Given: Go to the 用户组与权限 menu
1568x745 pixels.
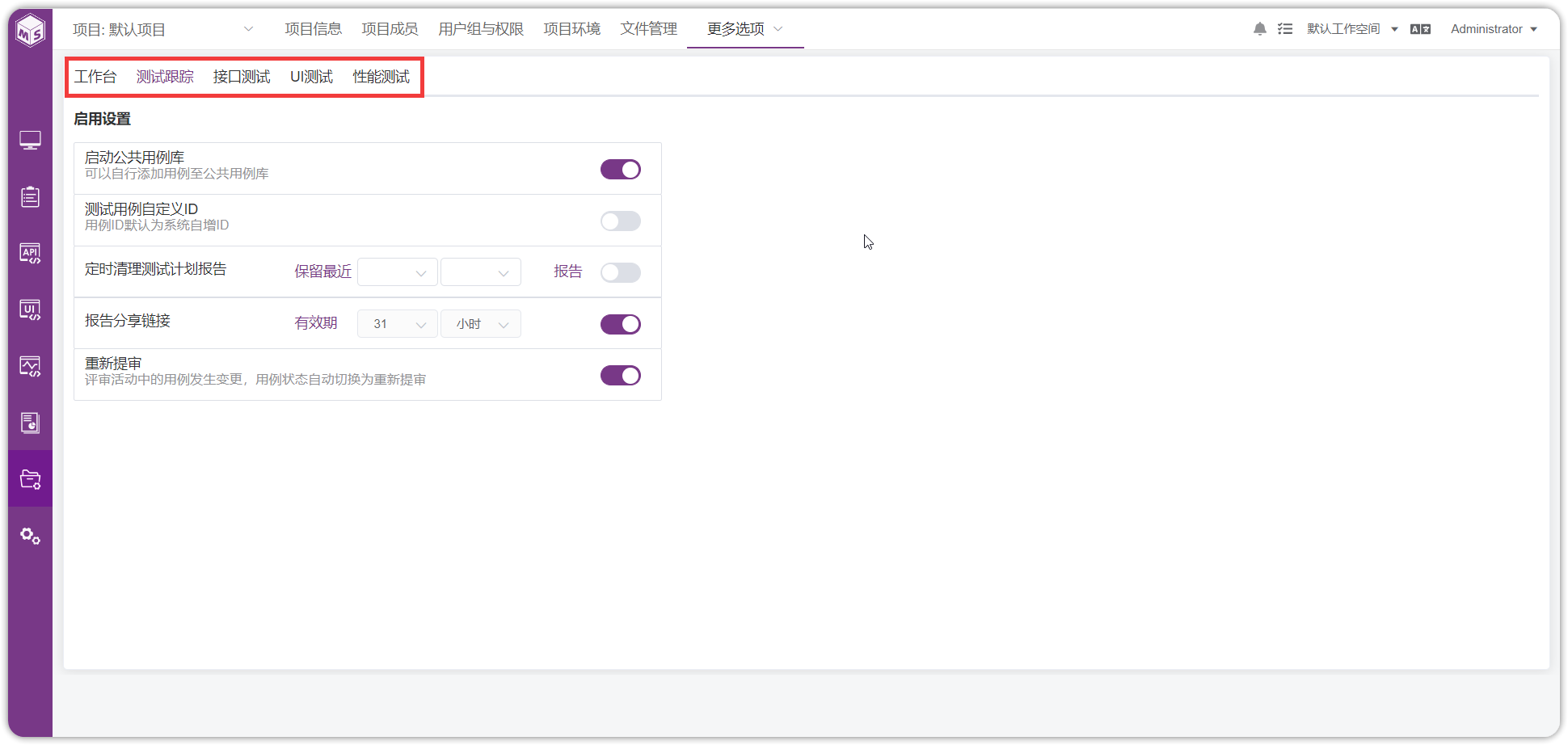Looking at the screenshot, I should point(481,29).
